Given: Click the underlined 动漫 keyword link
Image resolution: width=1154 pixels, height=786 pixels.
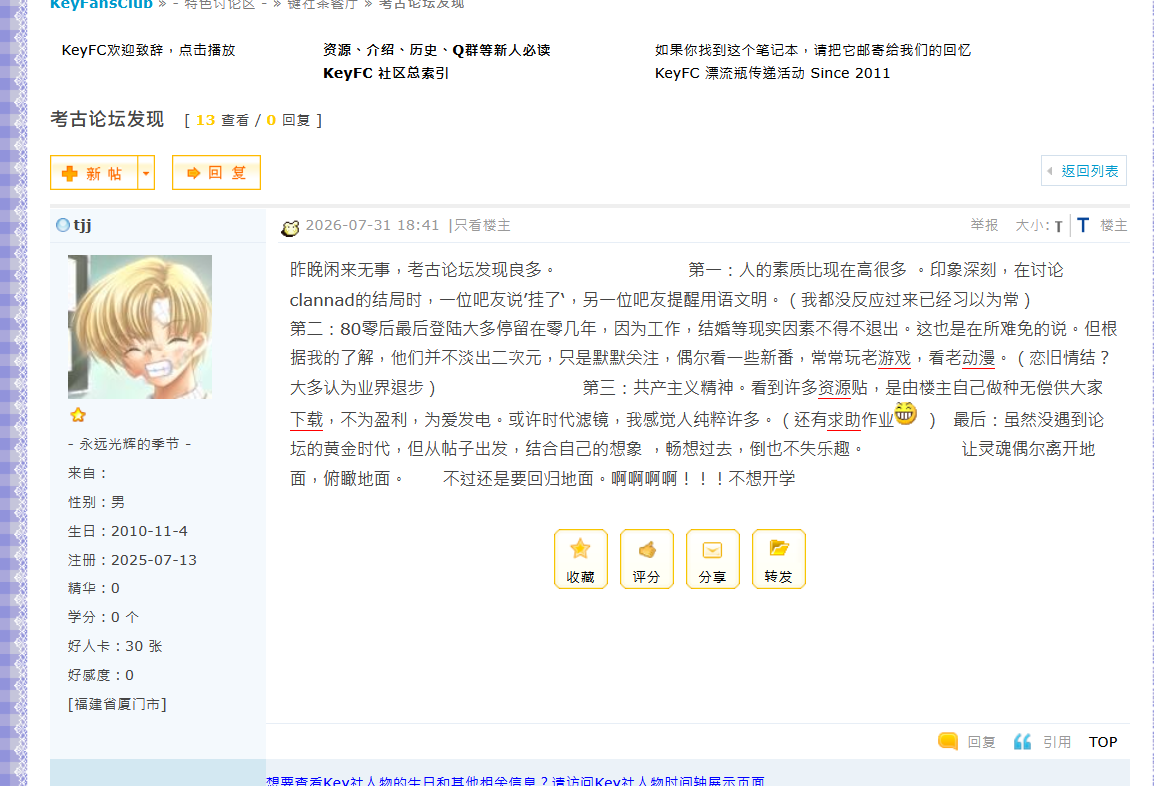Looking at the screenshot, I should (978, 358).
